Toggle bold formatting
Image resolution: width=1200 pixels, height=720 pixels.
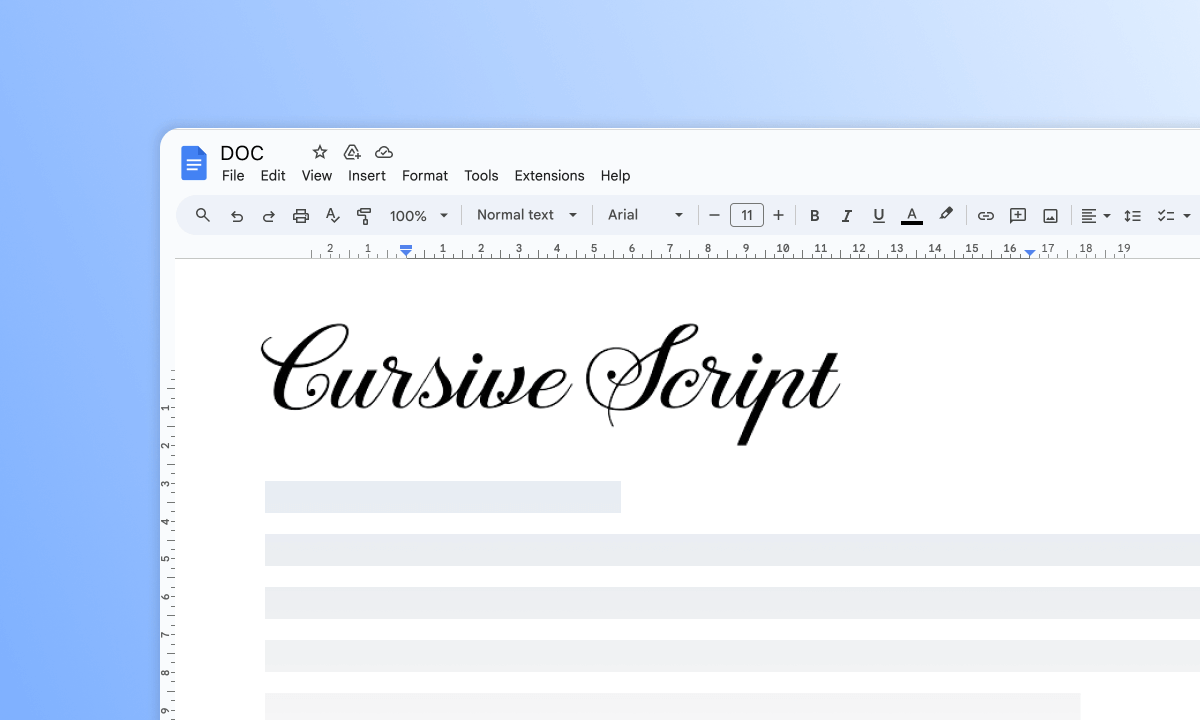click(x=814, y=215)
